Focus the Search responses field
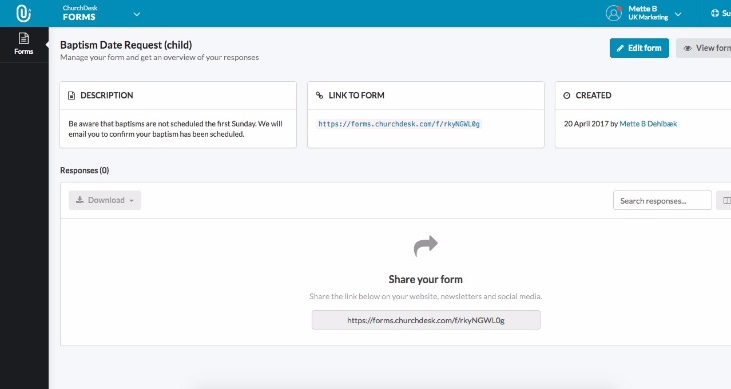The height and width of the screenshot is (389, 731). (662, 201)
